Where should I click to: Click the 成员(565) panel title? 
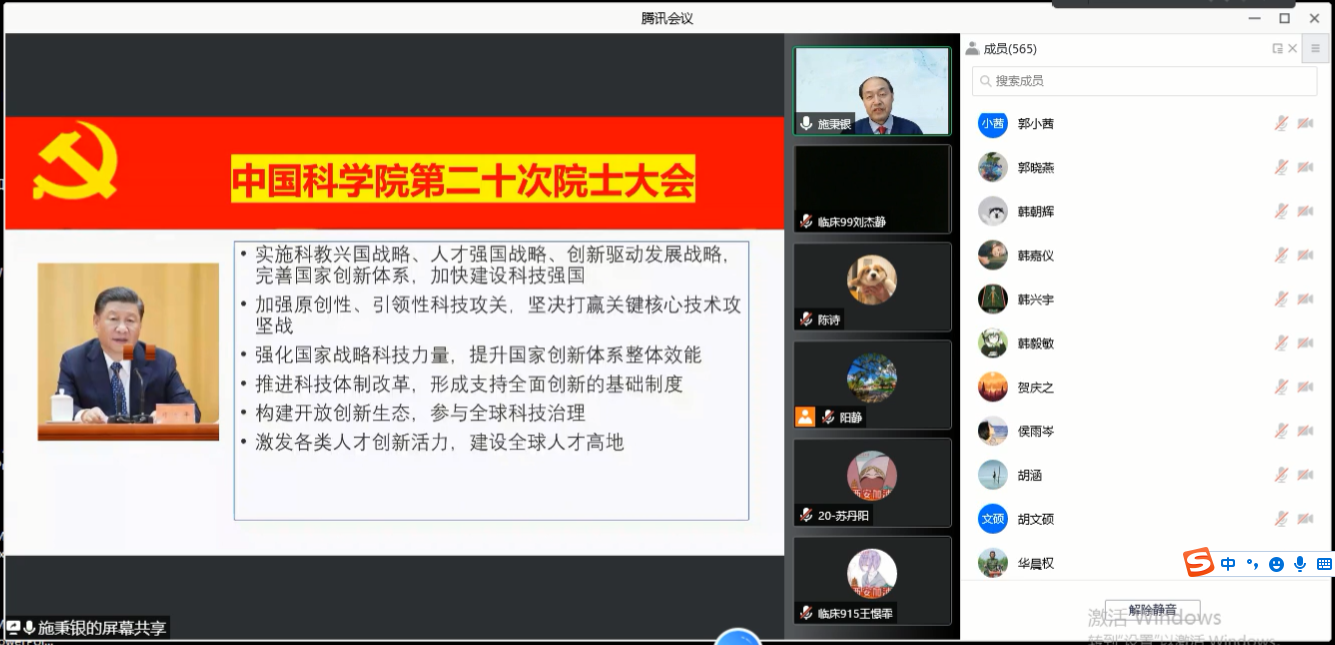coord(1010,49)
